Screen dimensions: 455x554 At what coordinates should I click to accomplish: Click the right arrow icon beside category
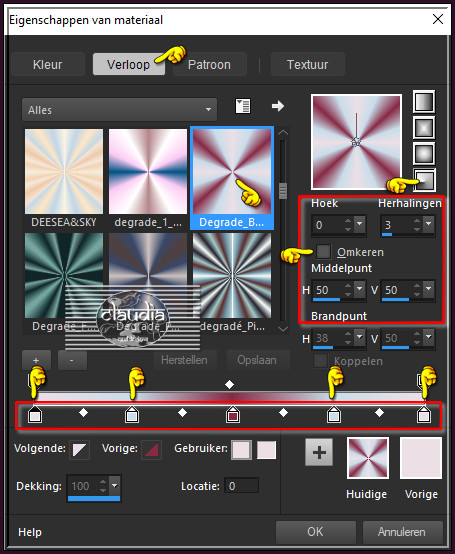(x=278, y=106)
